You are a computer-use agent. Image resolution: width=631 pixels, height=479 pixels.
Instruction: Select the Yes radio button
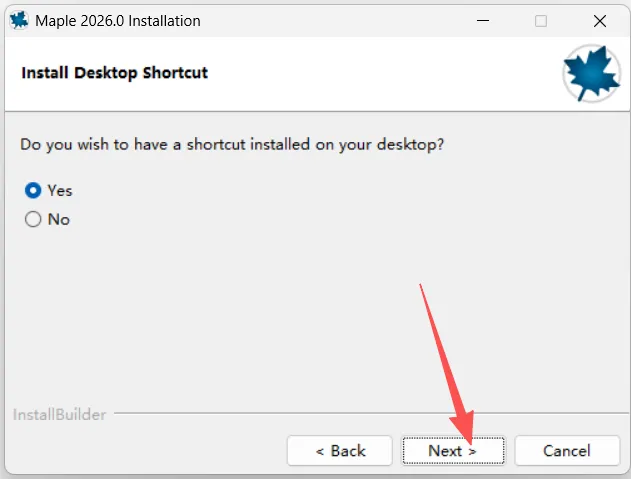33,190
